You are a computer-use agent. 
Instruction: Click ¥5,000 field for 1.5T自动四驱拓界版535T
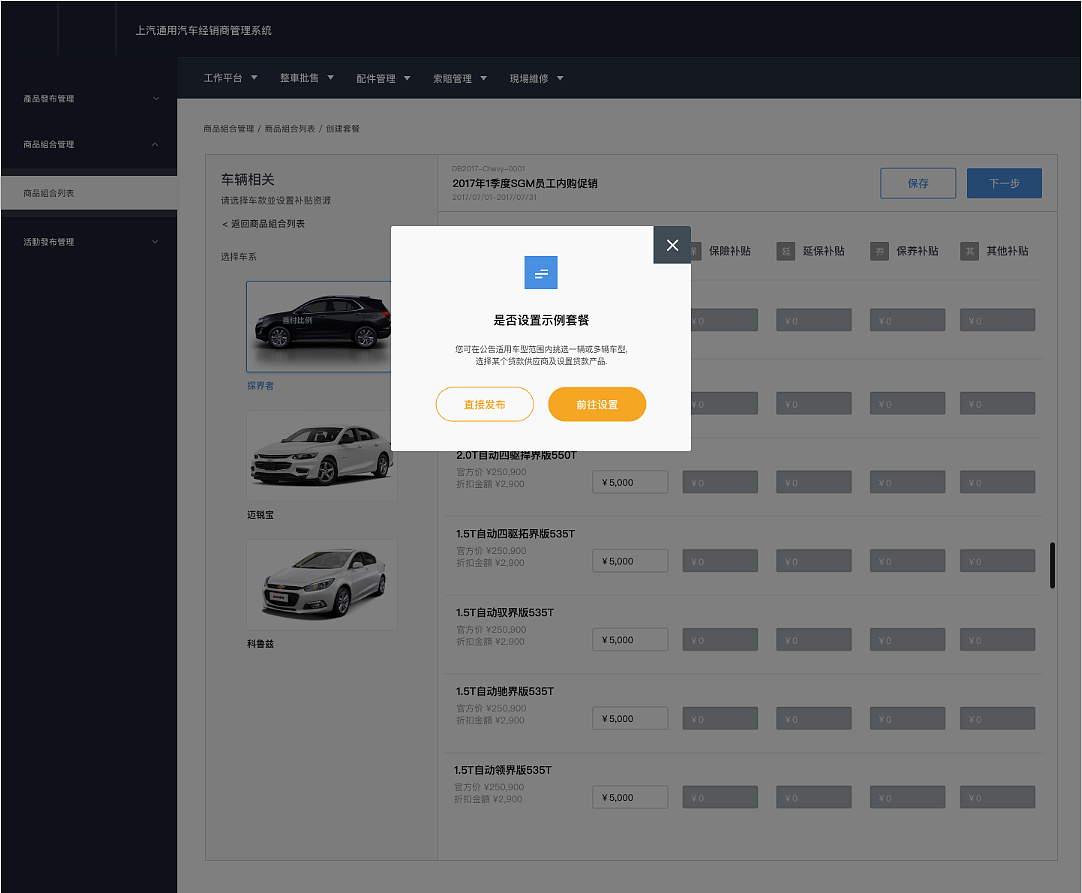tap(630, 561)
